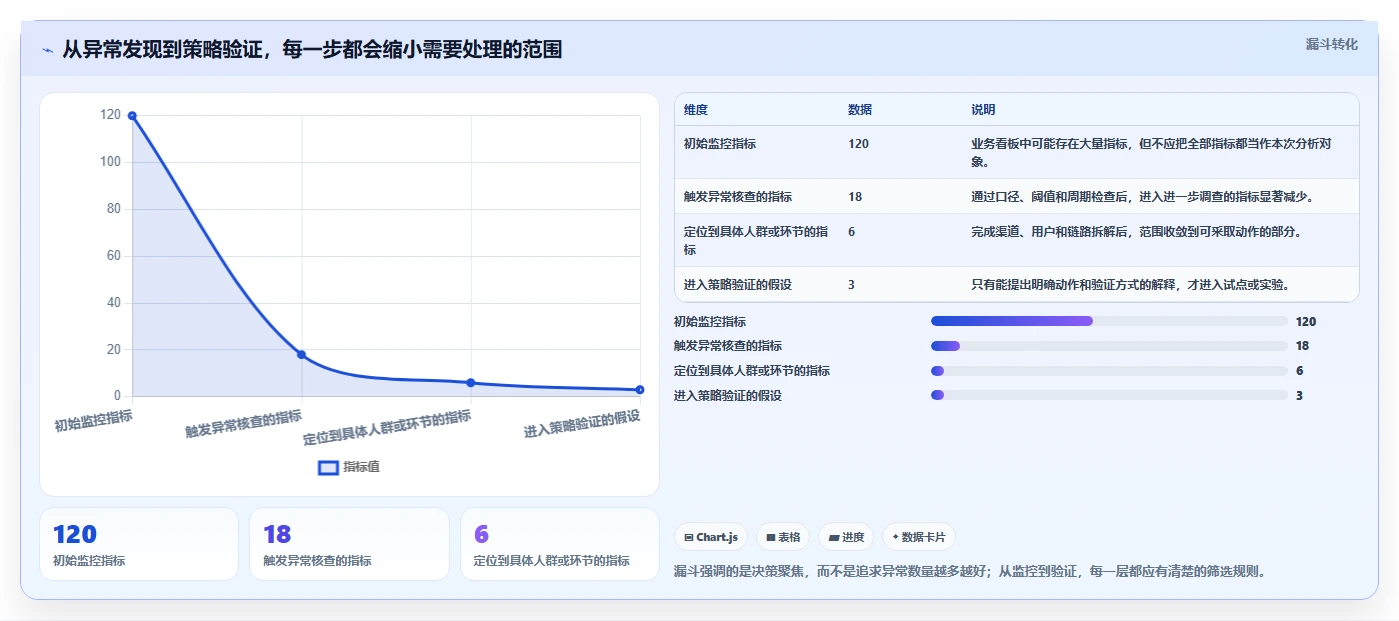This screenshot has height=621, width=1399.
Task: Toggle the 指标值 legend label under the chart
Action: [x=362, y=467]
